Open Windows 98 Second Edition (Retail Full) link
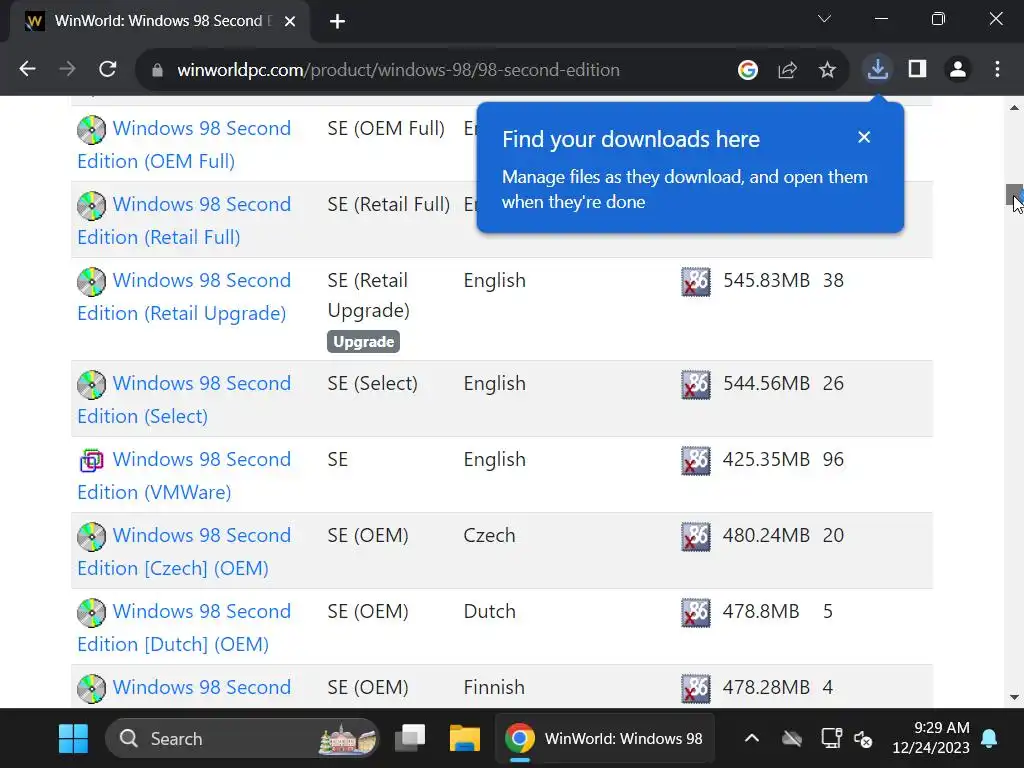The image size is (1024, 768). tap(184, 220)
